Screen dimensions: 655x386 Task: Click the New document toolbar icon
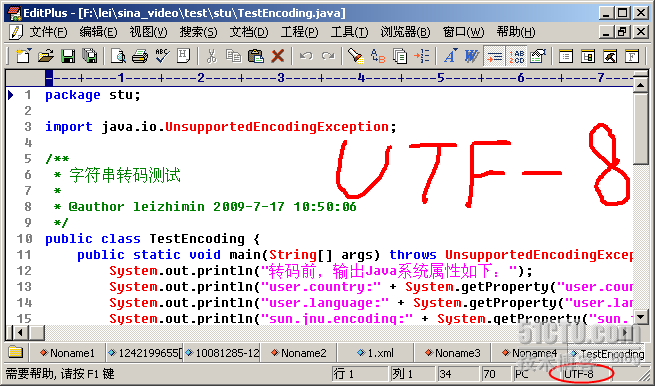(23, 56)
